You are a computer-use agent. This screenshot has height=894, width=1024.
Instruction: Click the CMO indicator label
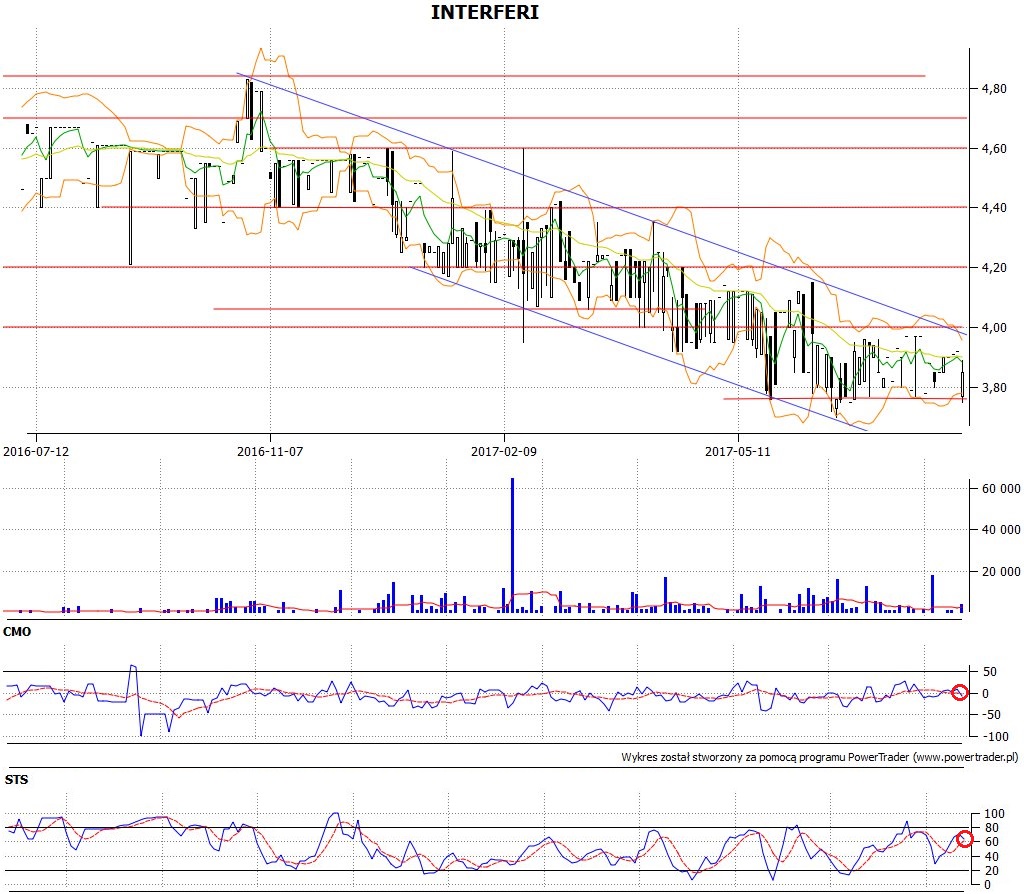[17, 631]
